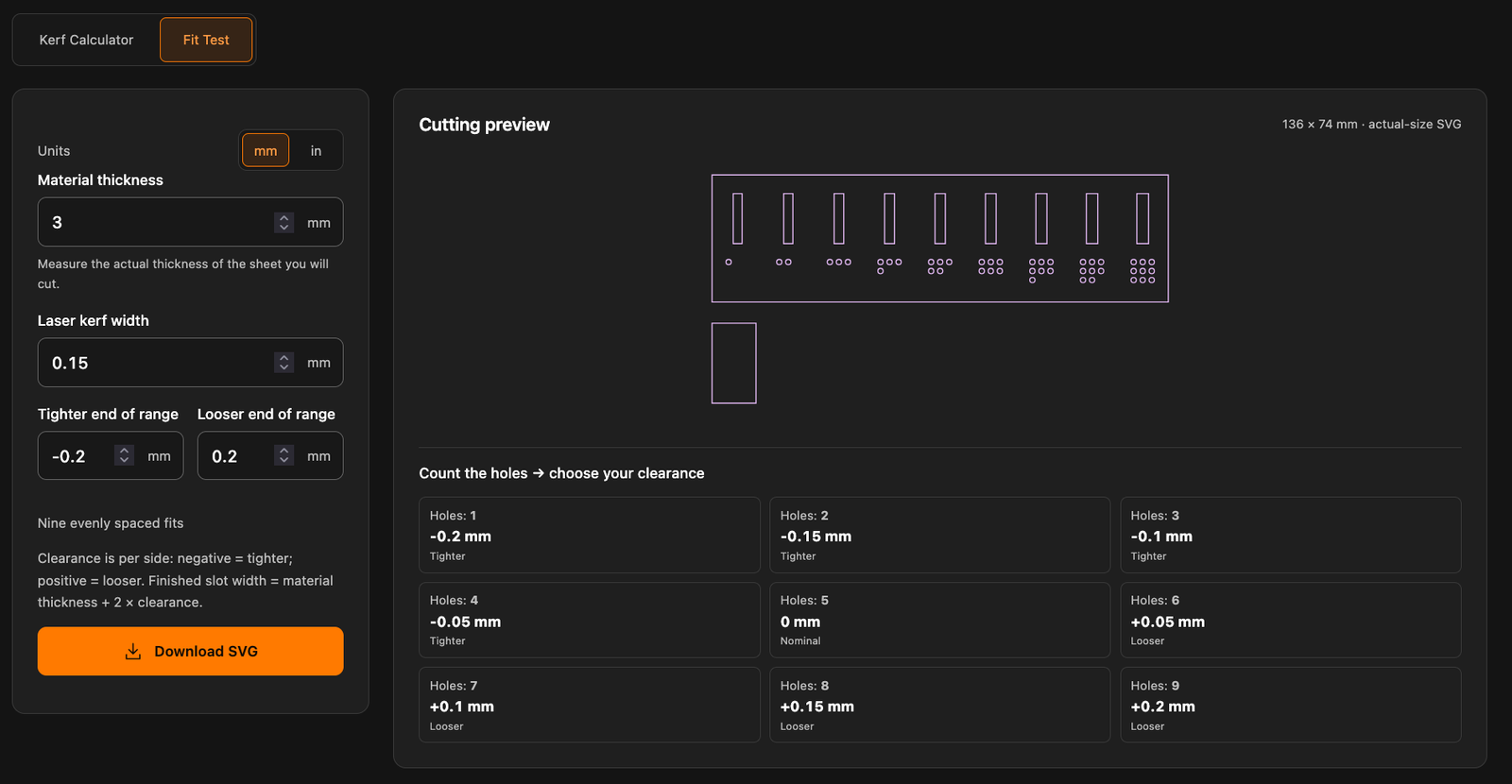Click the separate tab piece in preview
Viewport: 1512px width, 784px height.
point(734,363)
